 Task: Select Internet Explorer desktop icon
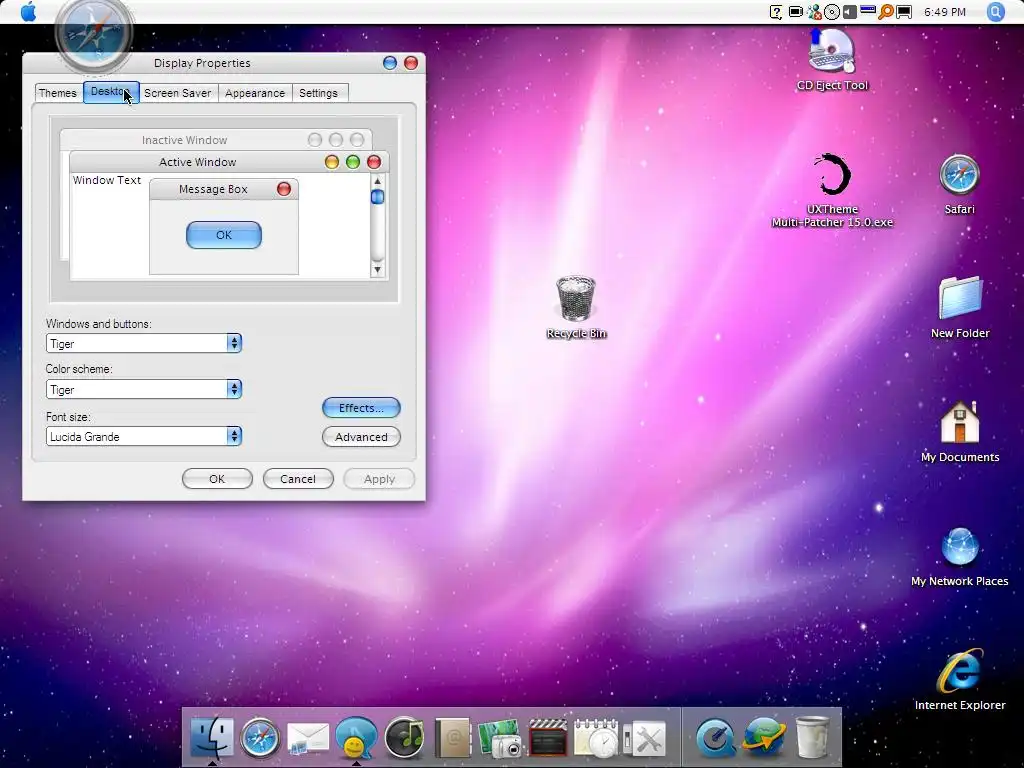click(960, 679)
